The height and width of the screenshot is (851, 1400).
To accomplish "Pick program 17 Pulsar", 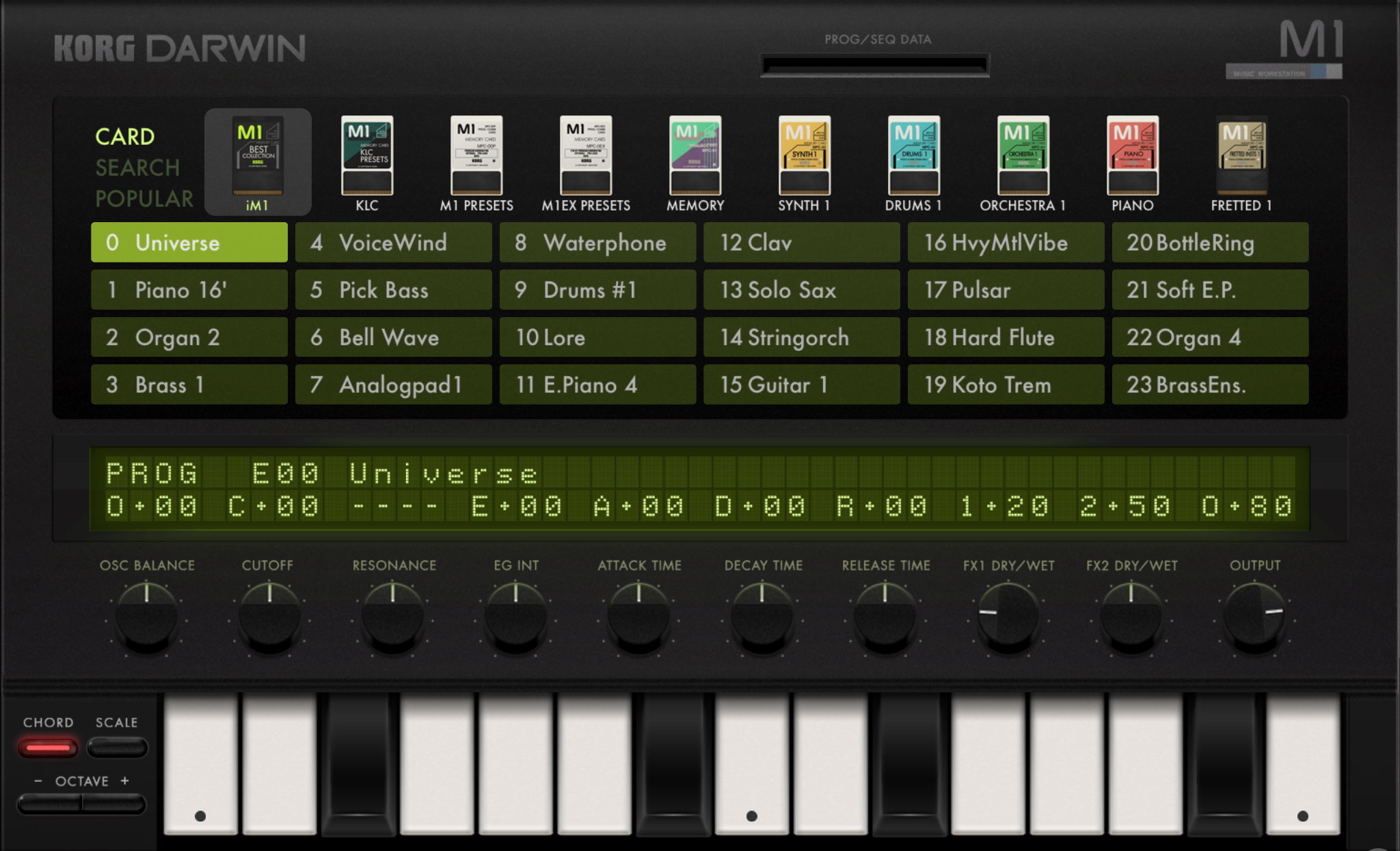I will click(x=1006, y=290).
